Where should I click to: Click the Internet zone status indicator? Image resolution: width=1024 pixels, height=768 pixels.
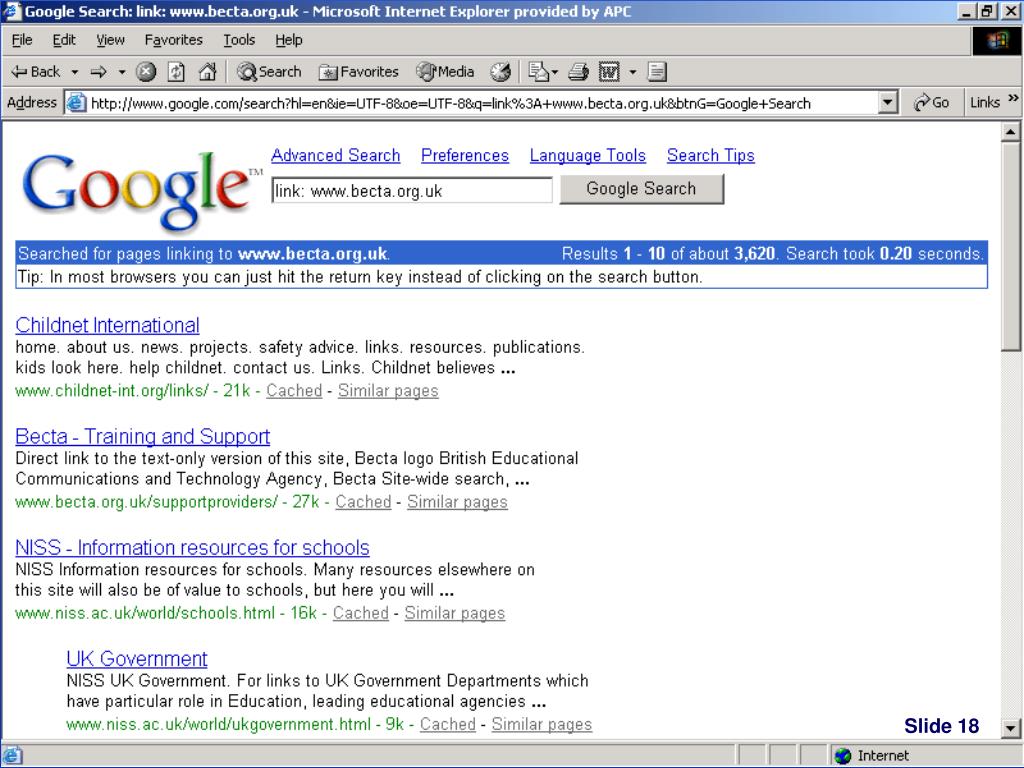point(872,756)
